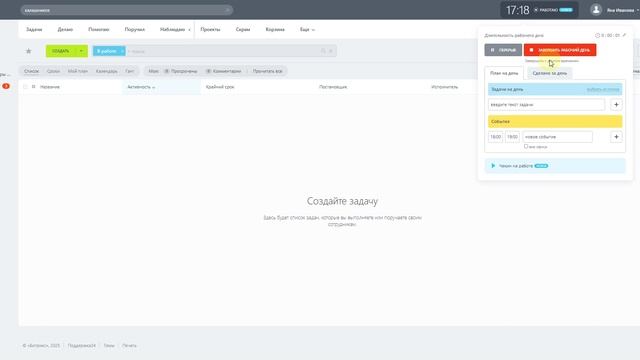Open the Корзина menu tab
The image size is (640, 360).
pyautogui.click(x=275, y=29)
